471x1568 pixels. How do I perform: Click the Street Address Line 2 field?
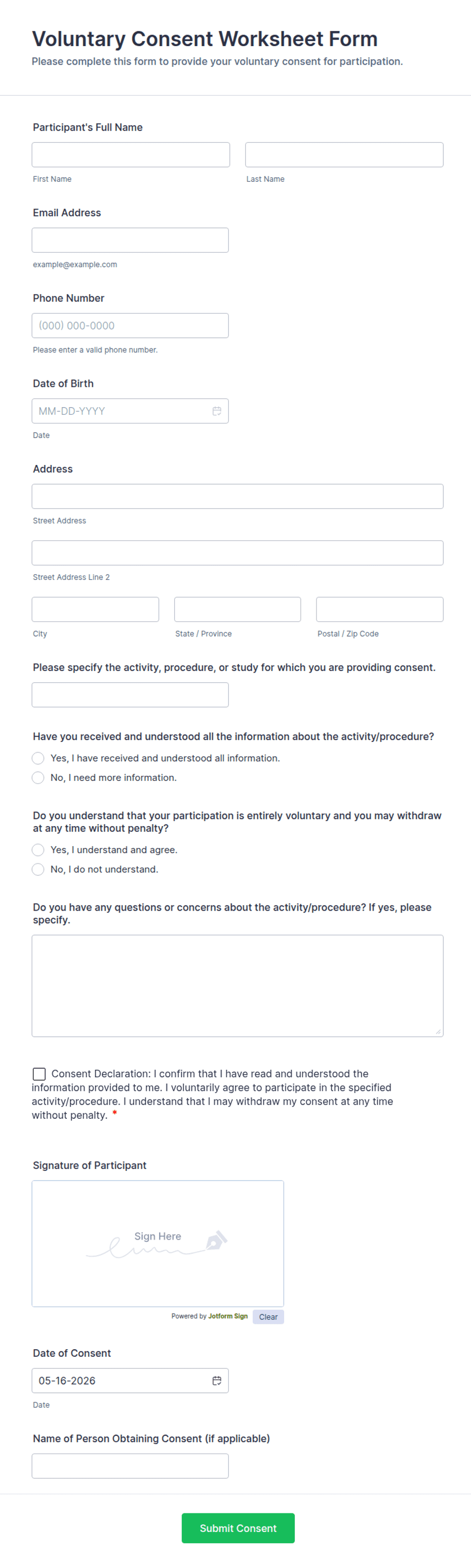click(238, 553)
